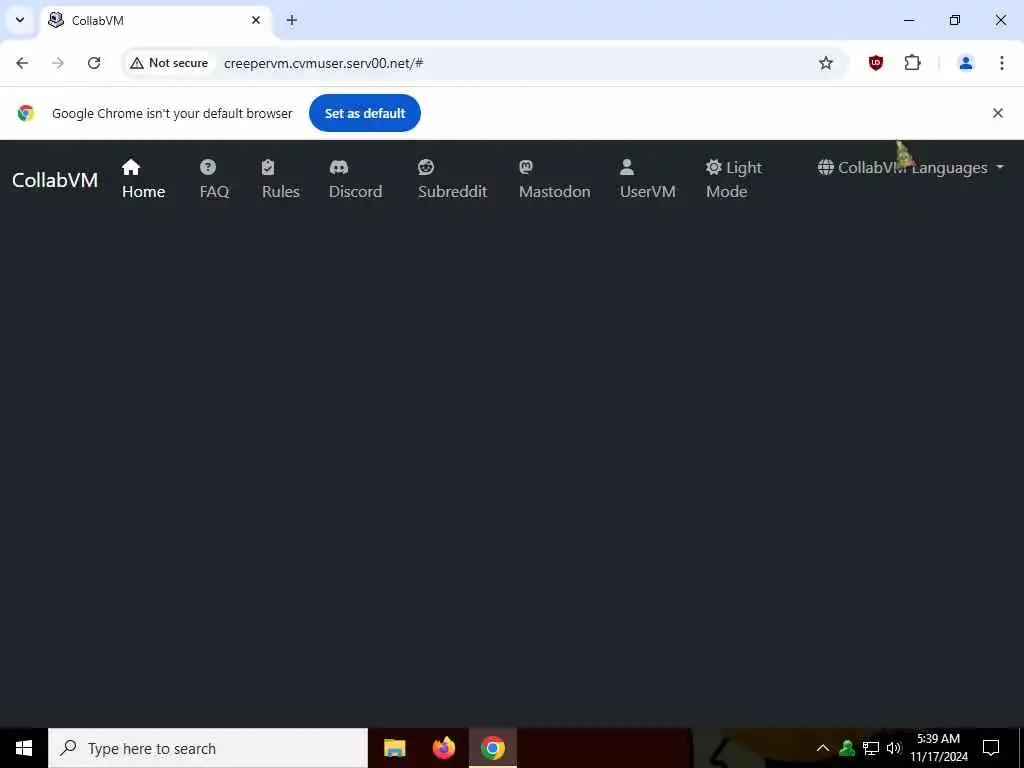Screen dimensions: 1024x768
Task: Click the Chrome taskbar icon
Action: [x=492, y=748]
